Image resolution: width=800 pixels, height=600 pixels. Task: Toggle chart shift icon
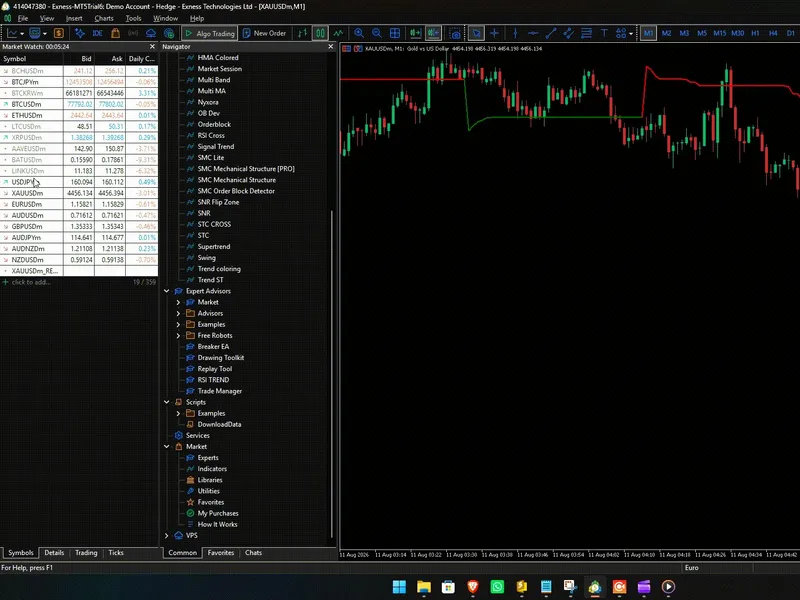click(434, 33)
